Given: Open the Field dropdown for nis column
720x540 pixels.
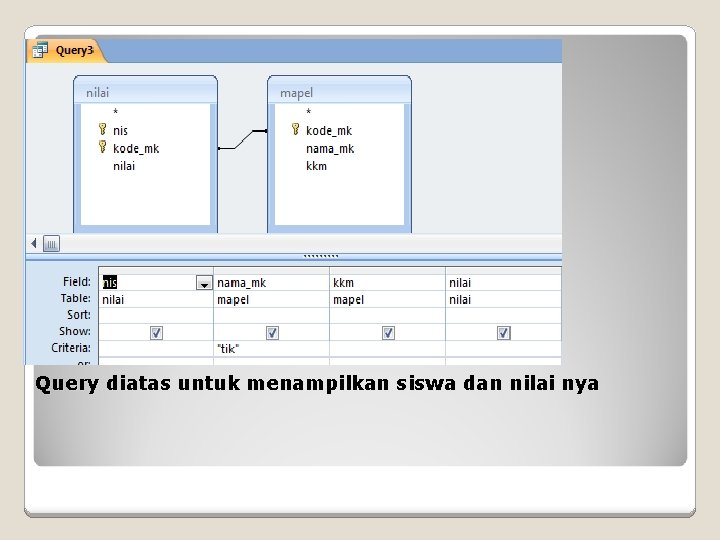Looking at the screenshot, I should 204,283.
